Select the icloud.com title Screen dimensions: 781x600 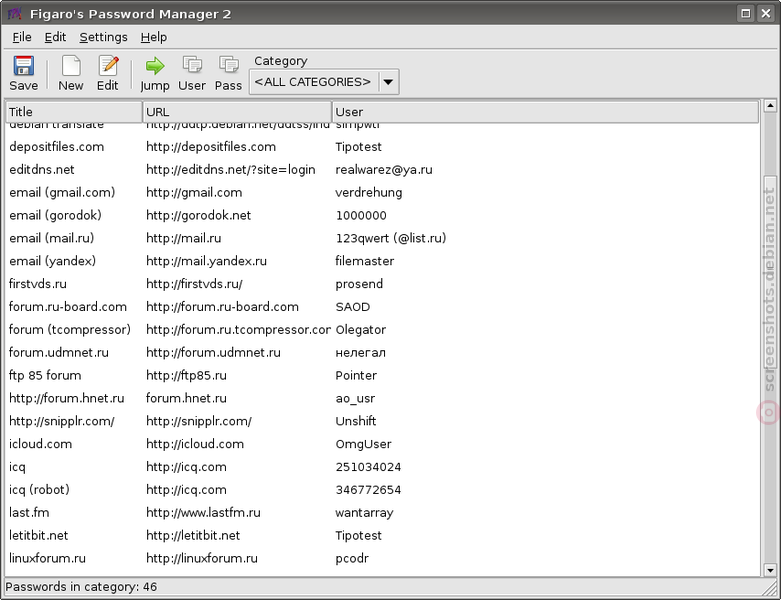pyautogui.click(x=40, y=444)
